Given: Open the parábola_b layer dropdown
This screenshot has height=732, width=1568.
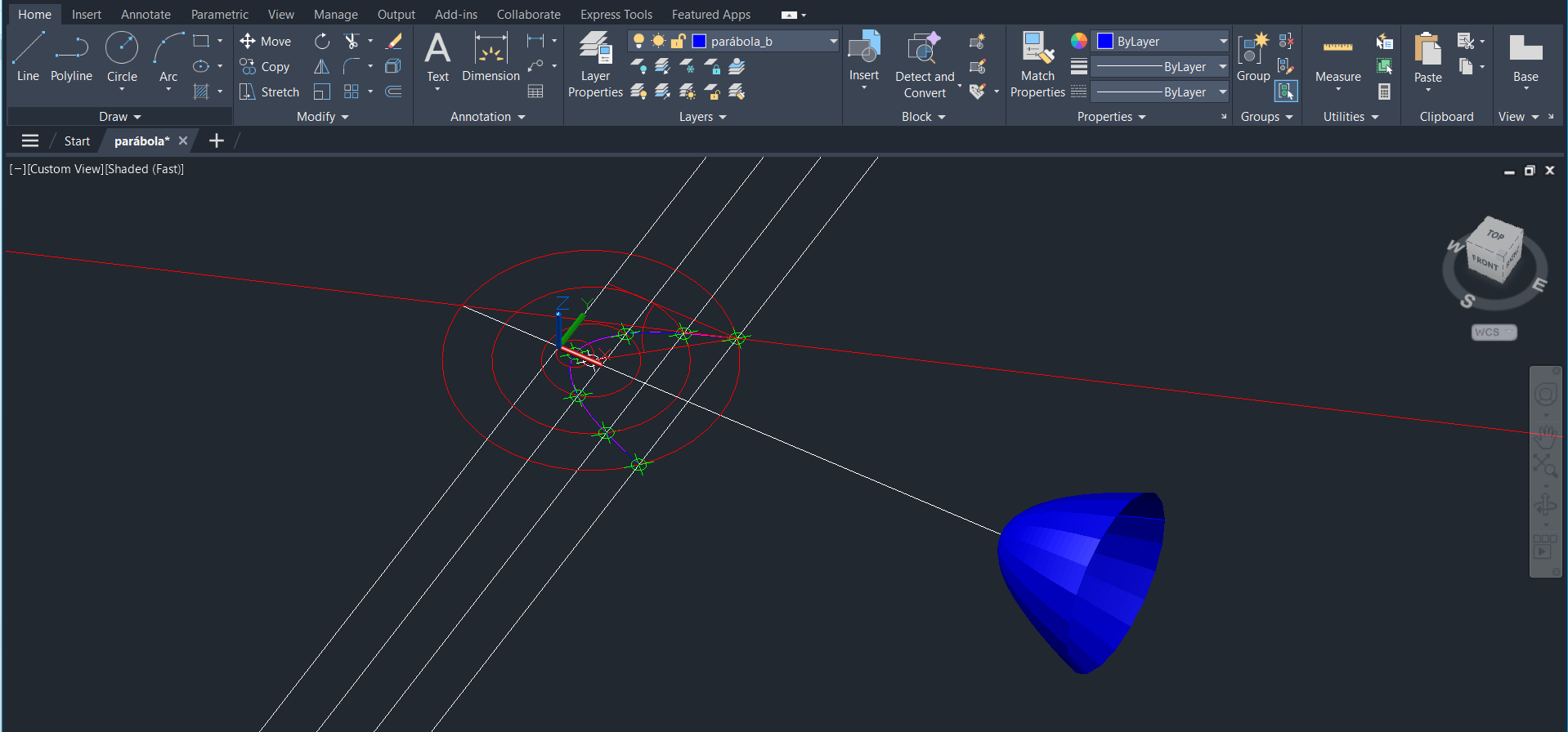Looking at the screenshot, I should tap(833, 41).
